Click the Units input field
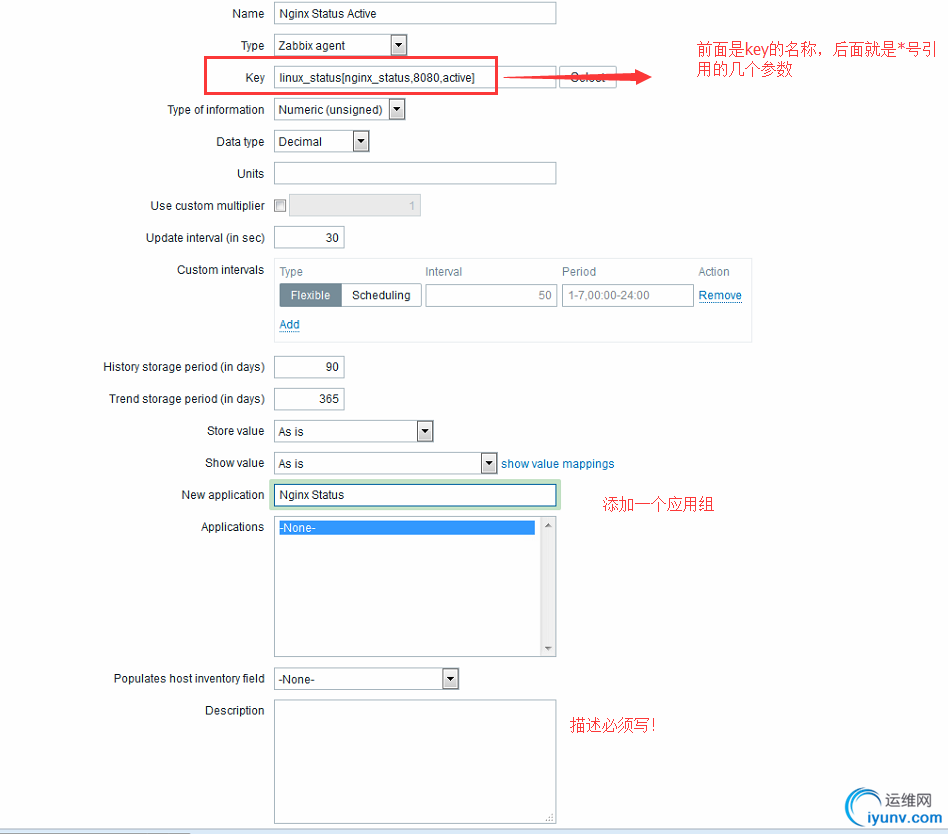This screenshot has width=948, height=834. coord(415,174)
